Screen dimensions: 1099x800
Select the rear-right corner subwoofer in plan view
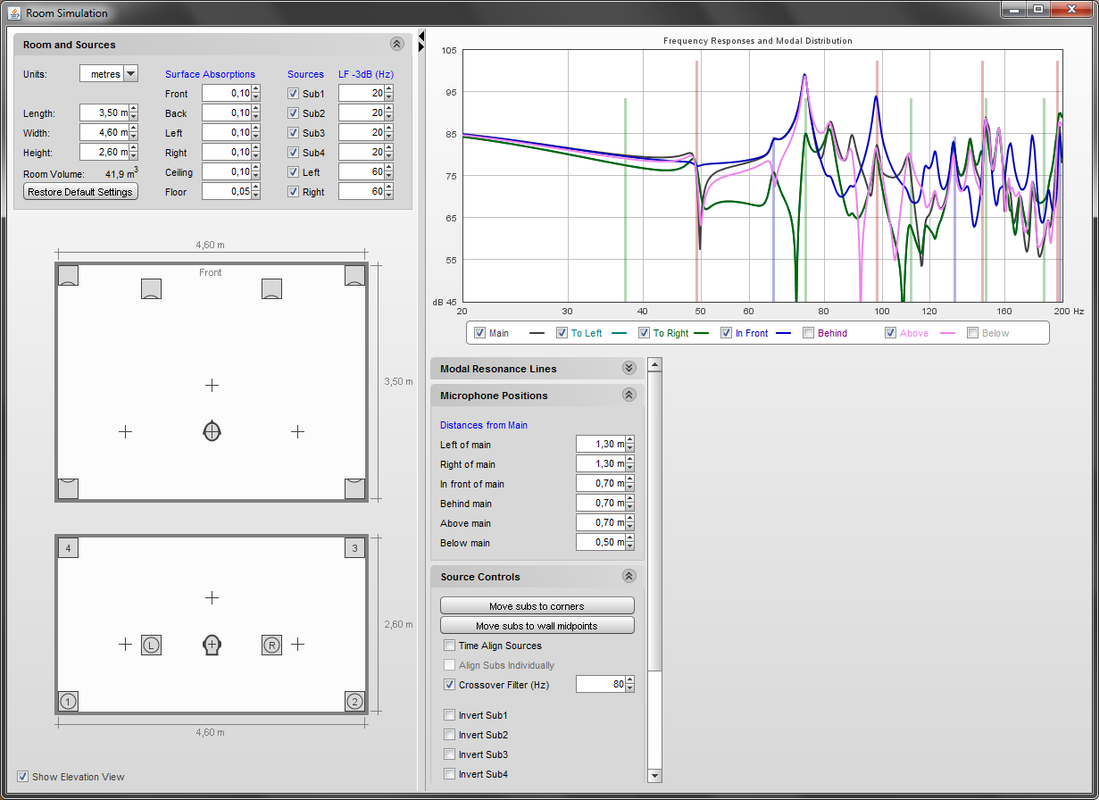coord(355,488)
